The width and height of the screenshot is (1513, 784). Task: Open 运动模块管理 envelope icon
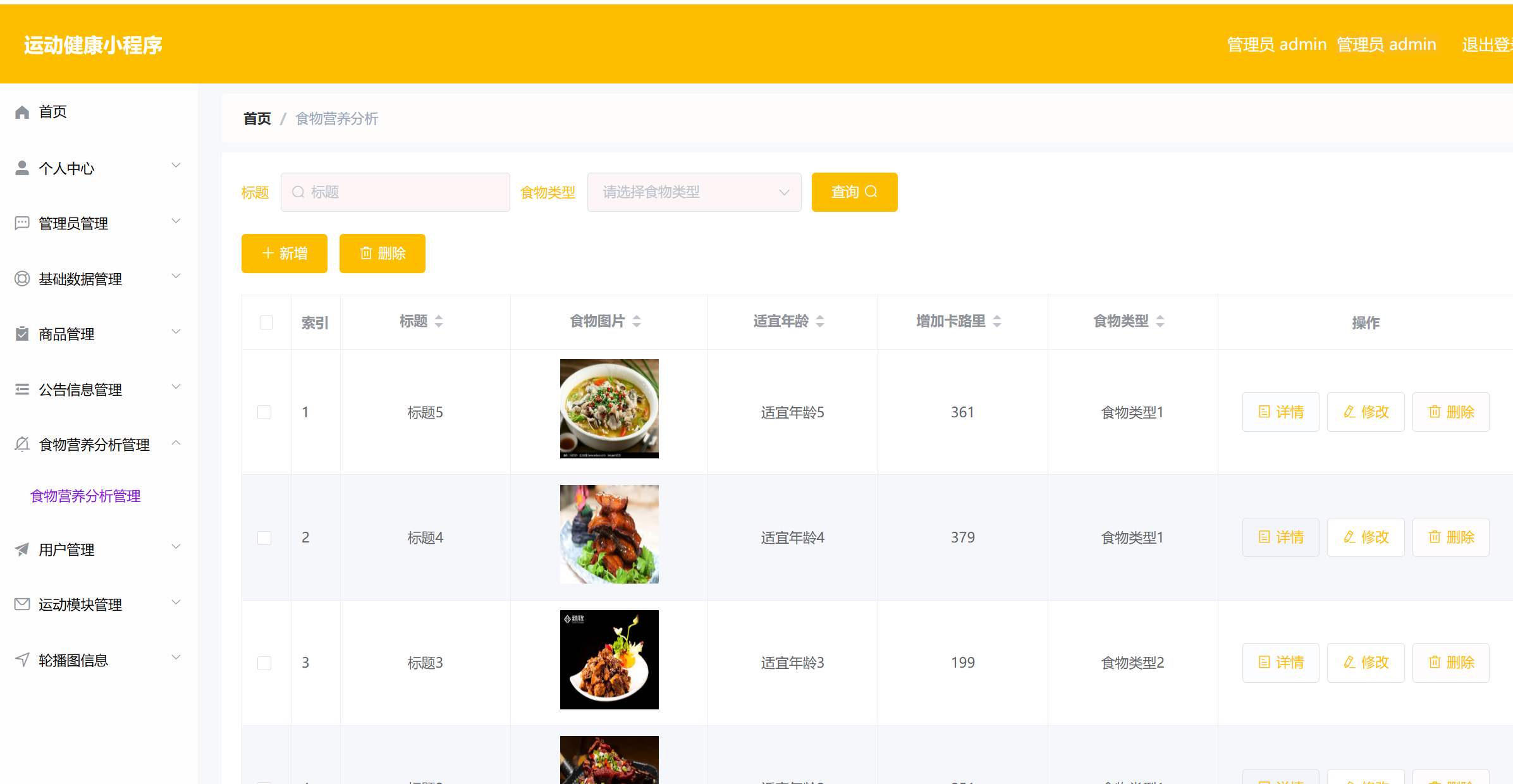pos(21,604)
